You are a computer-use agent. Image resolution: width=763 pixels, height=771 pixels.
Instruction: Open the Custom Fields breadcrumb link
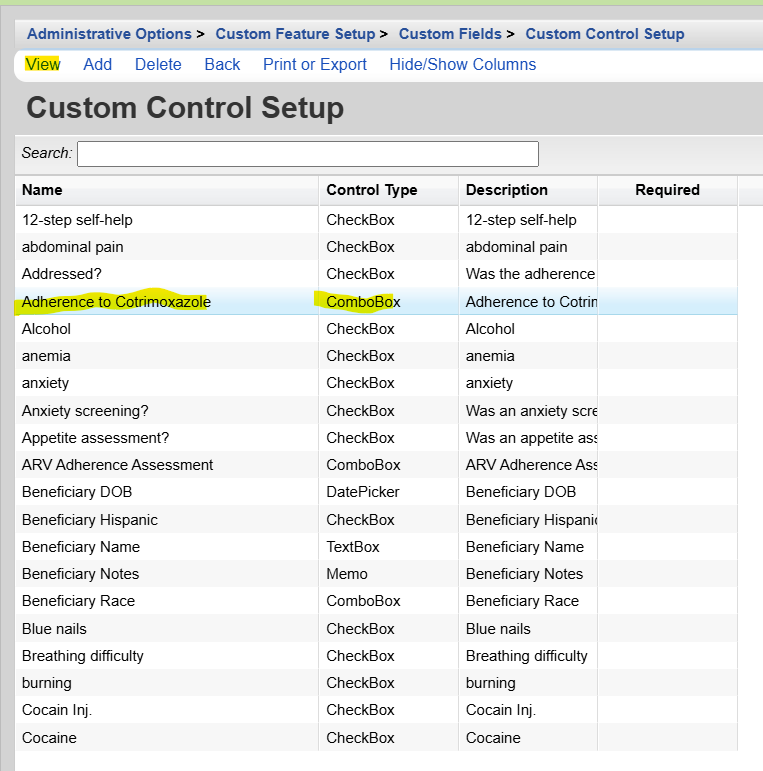[x=450, y=34]
